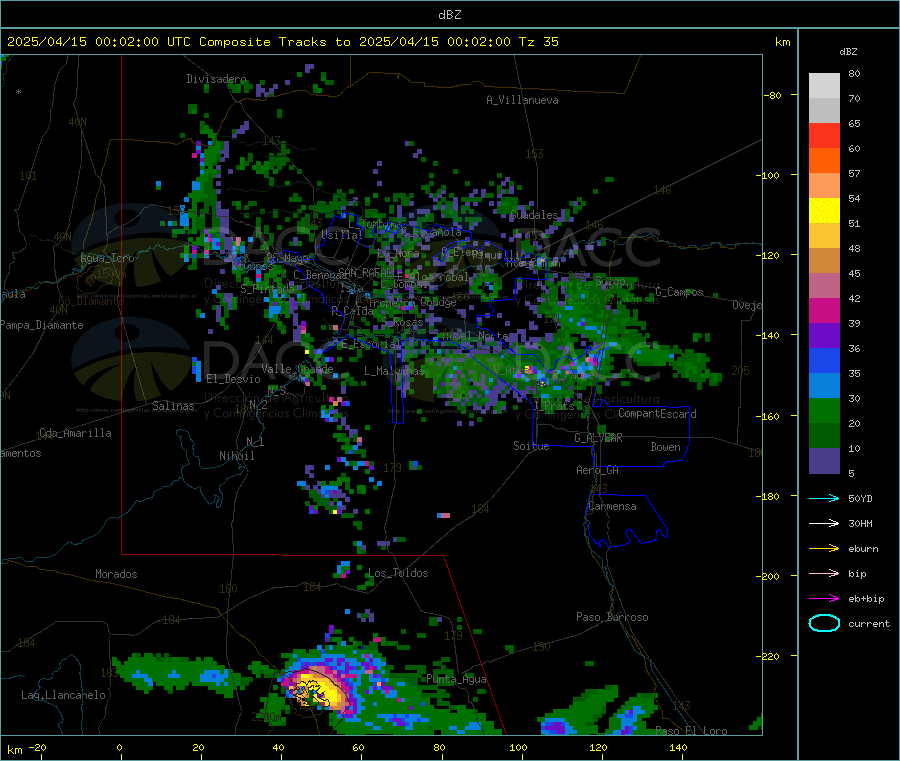Screen dimensions: 900x761
Task: Click the 'dBZ' heading above the color scale
Action: tap(848, 52)
